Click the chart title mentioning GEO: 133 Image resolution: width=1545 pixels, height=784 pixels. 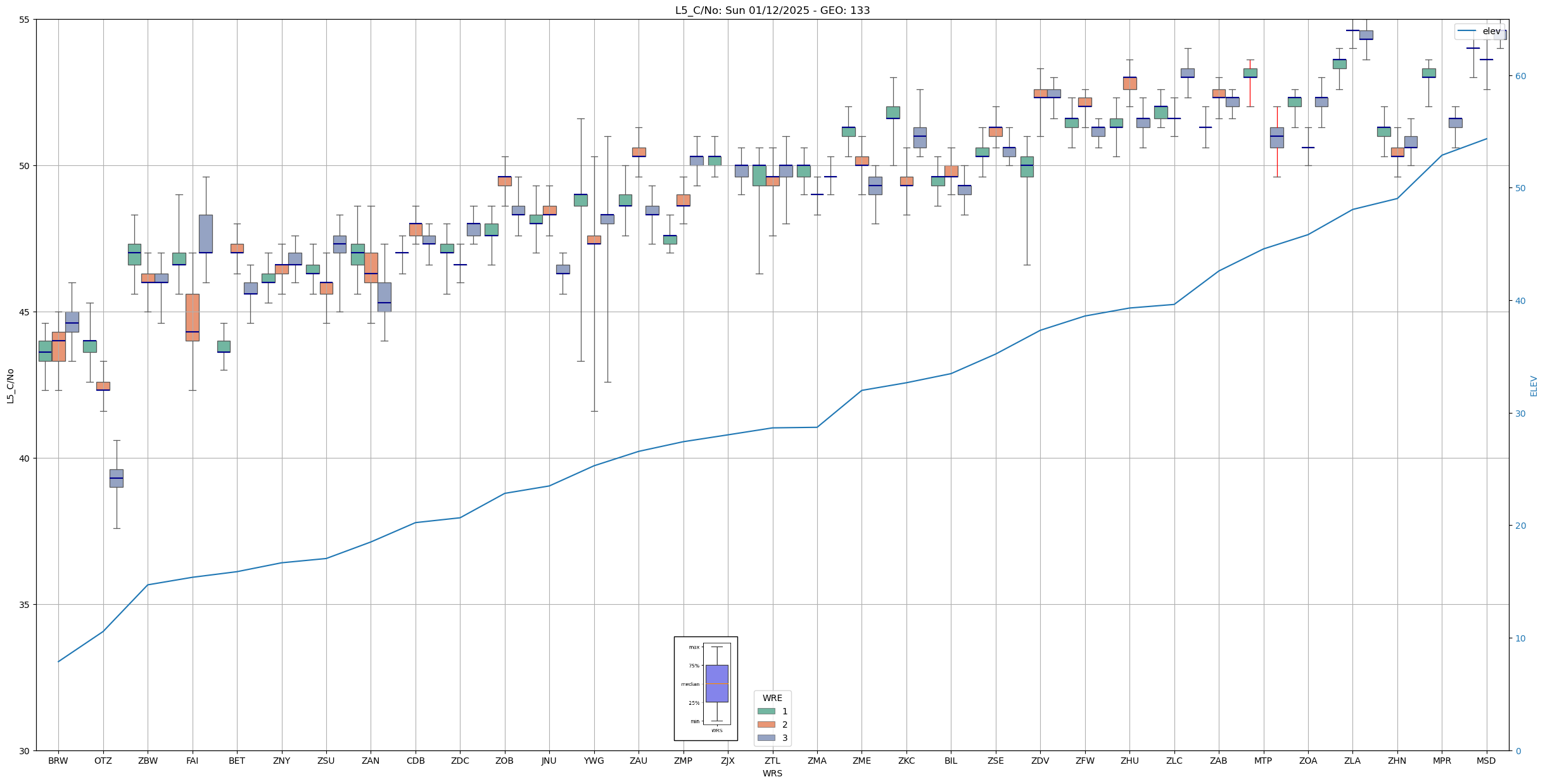[772, 10]
